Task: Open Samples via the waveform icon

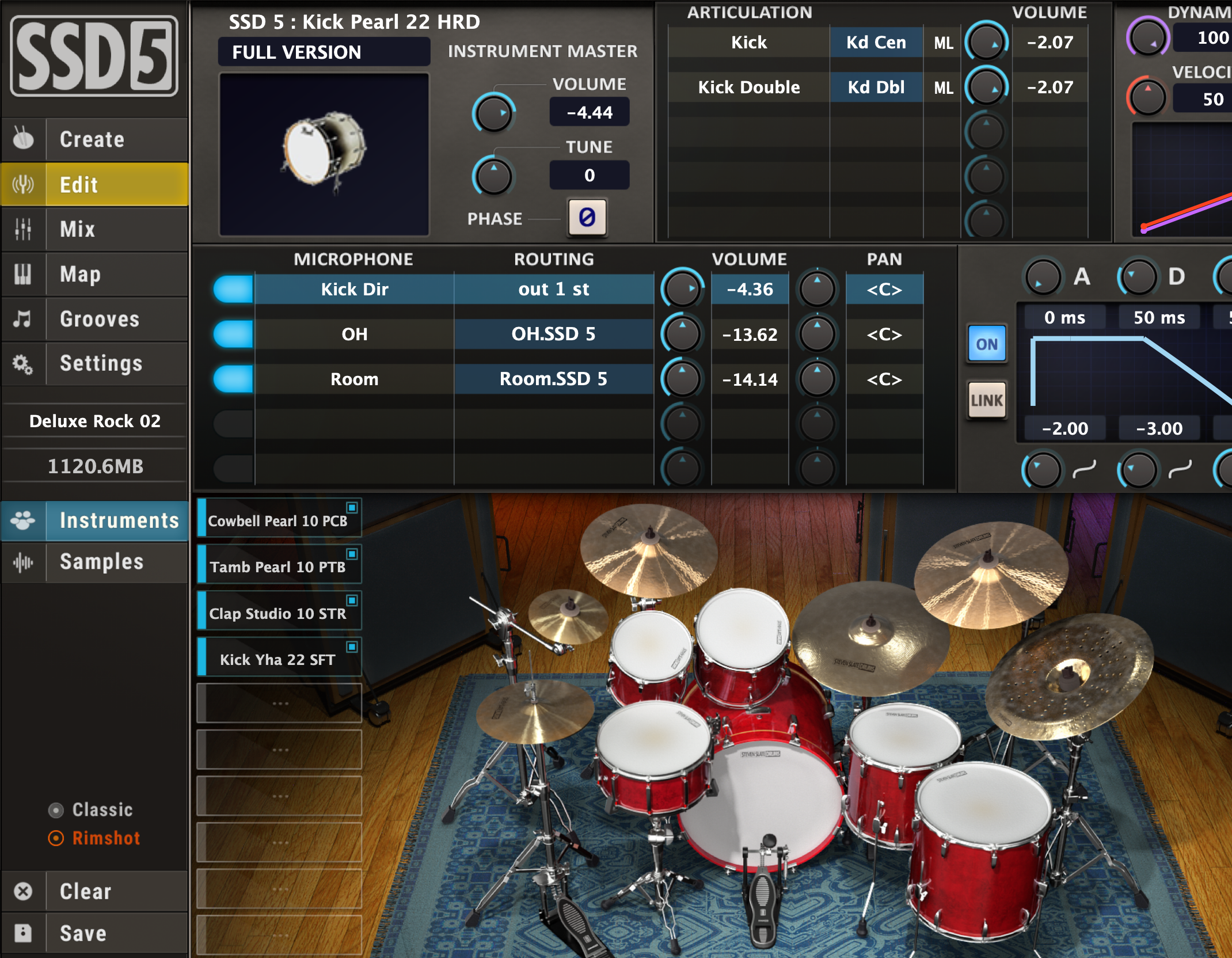Action: (x=23, y=562)
